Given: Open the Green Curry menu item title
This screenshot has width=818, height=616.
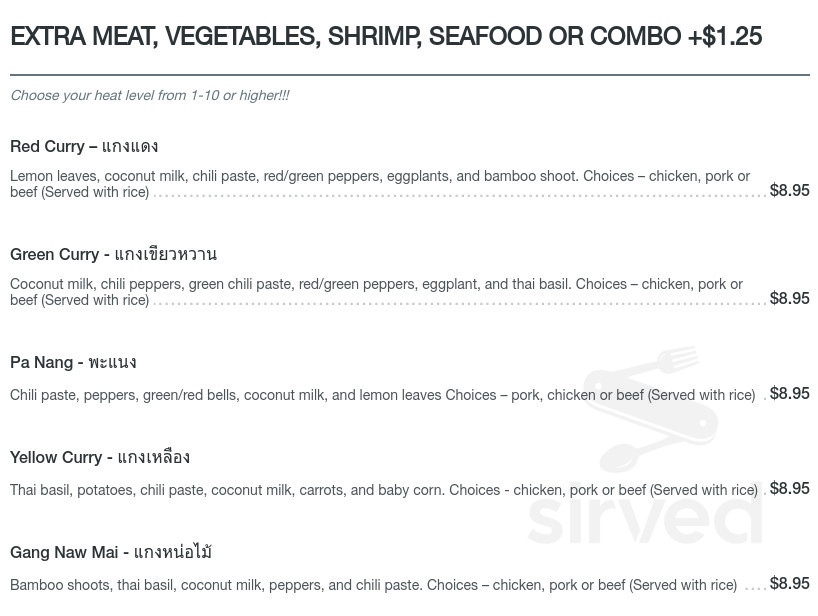Looking at the screenshot, I should 113,255.
